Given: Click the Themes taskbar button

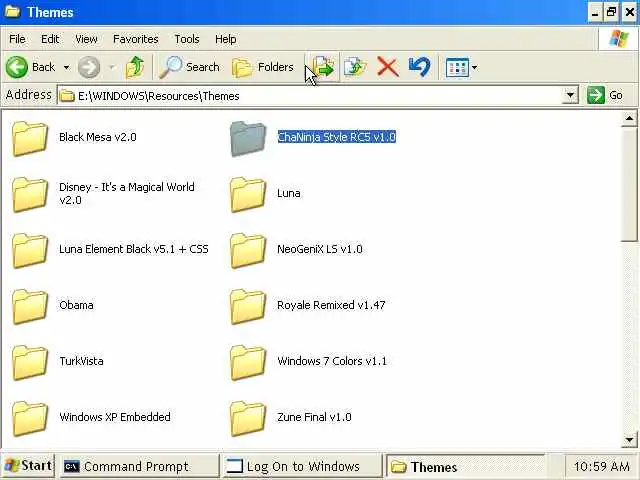Looking at the screenshot, I should pyautogui.click(x=464, y=467).
